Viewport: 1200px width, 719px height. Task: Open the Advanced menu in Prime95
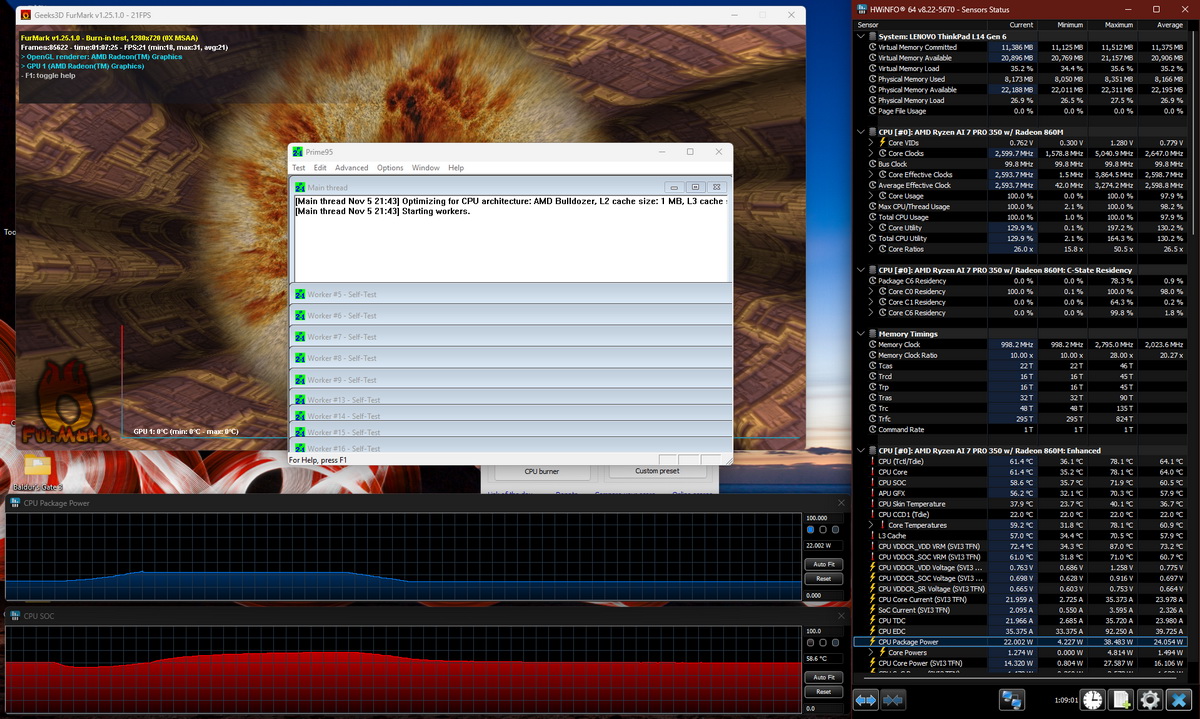point(351,168)
